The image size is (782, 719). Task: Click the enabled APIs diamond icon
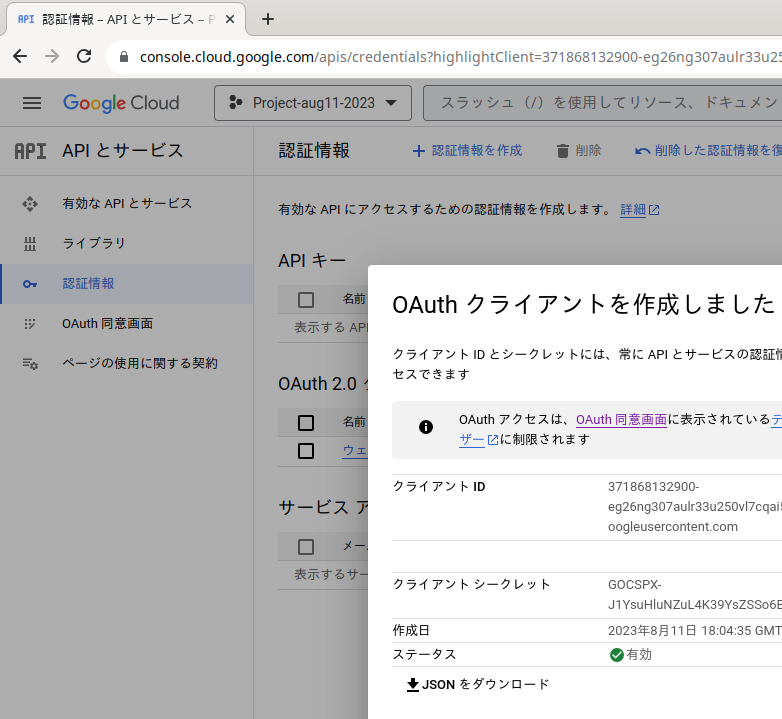coord(30,204)
